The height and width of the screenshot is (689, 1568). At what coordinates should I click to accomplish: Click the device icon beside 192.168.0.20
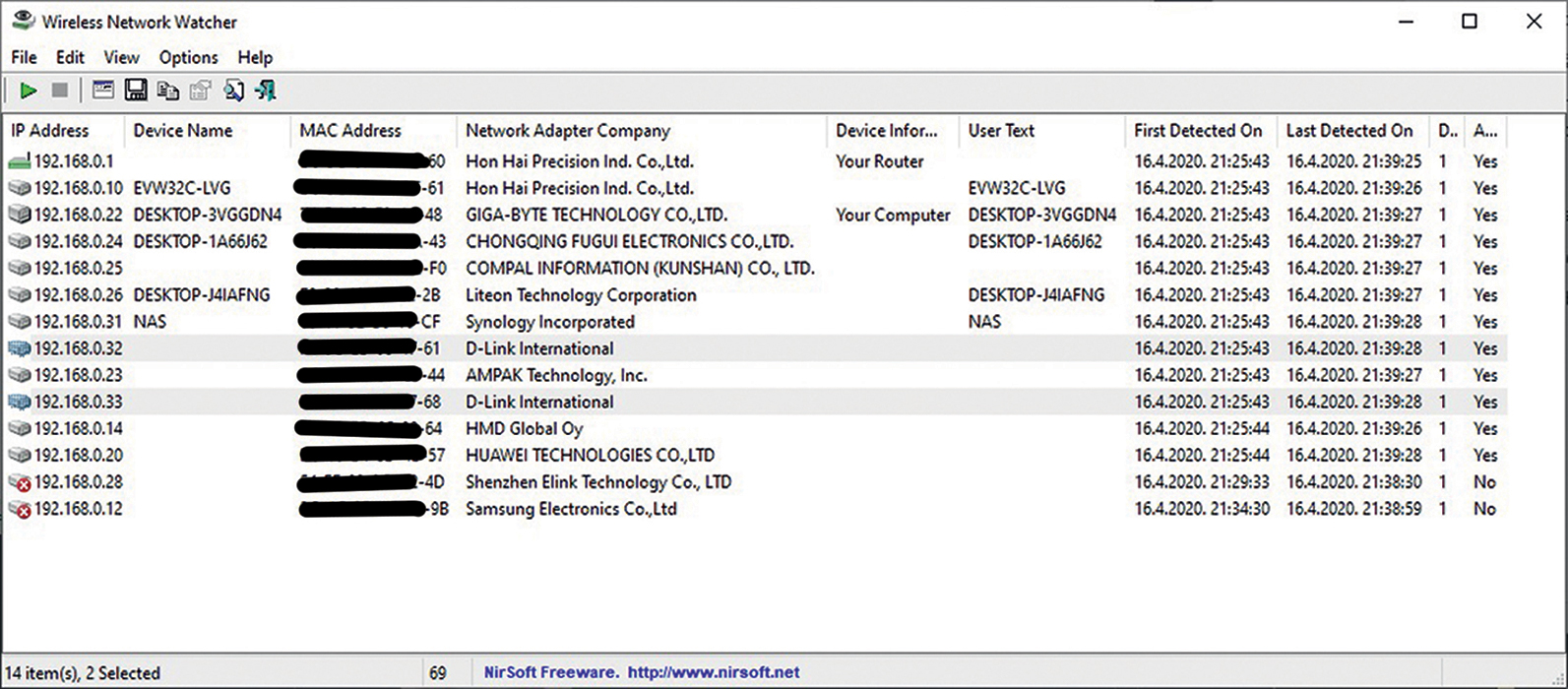(x=20, y=455)
